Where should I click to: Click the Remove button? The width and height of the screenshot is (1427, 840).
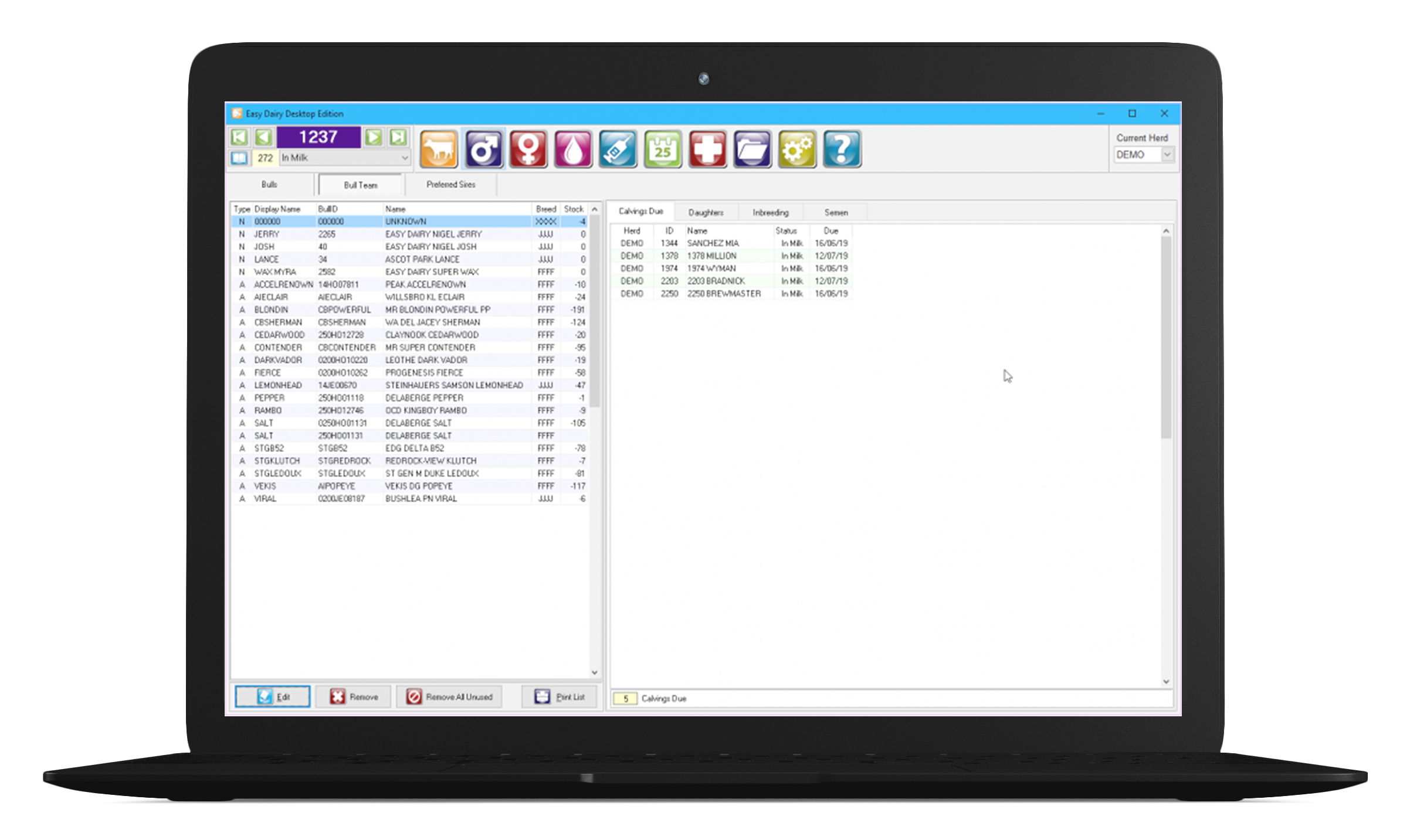pyautogui.click(x=353, y=697)
